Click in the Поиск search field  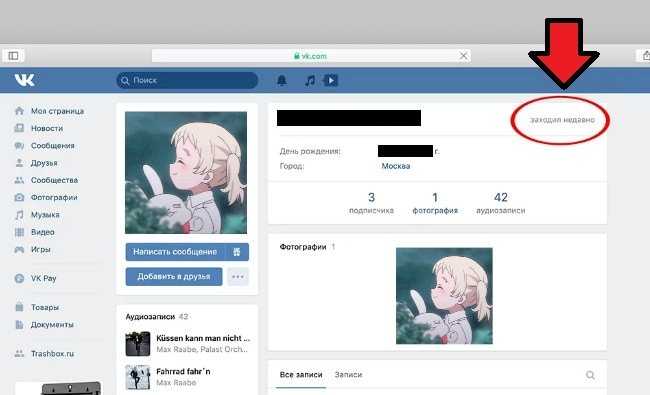[x=187, y=80]
